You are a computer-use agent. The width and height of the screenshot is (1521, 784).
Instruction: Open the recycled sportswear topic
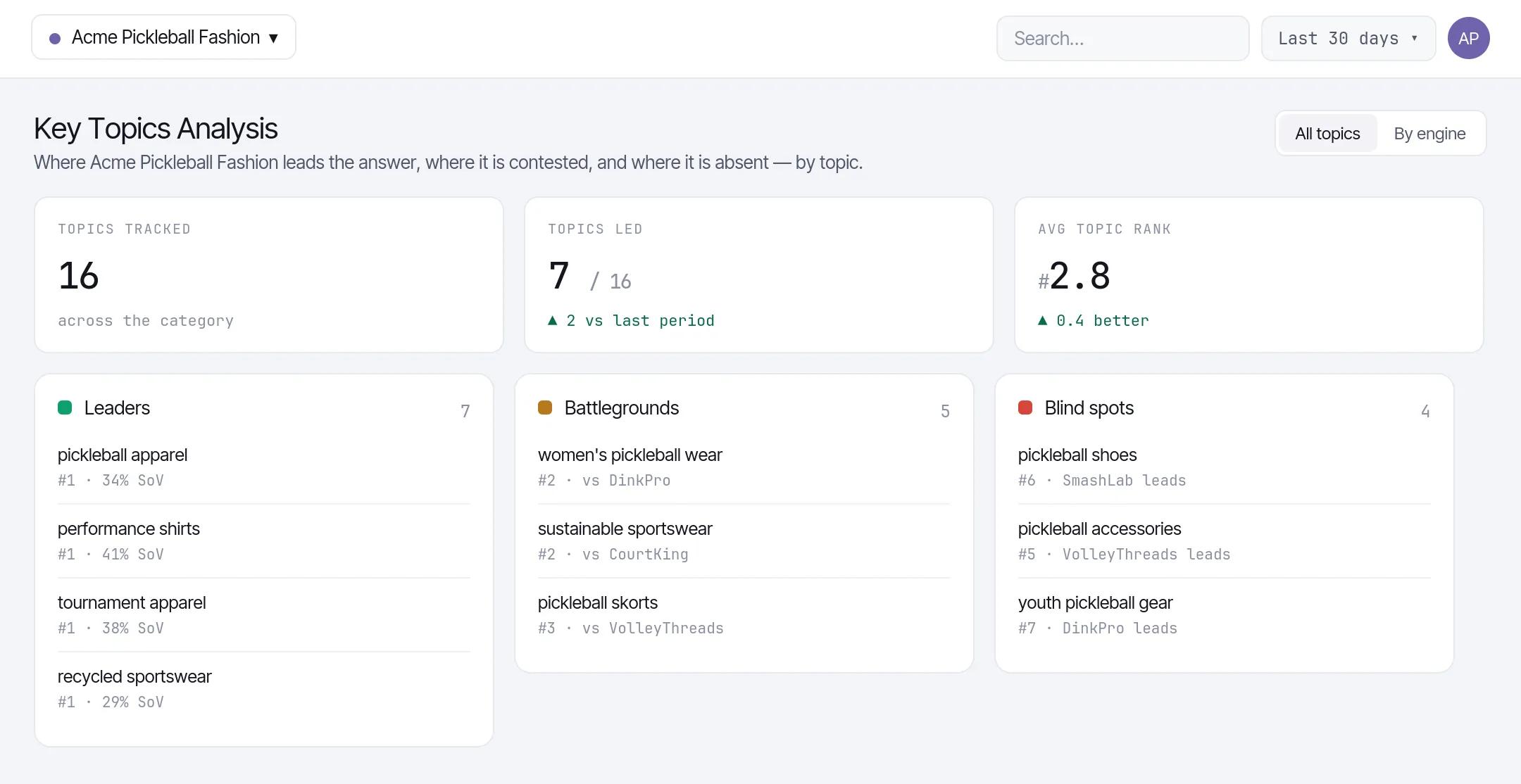click(x=134, y=677)
